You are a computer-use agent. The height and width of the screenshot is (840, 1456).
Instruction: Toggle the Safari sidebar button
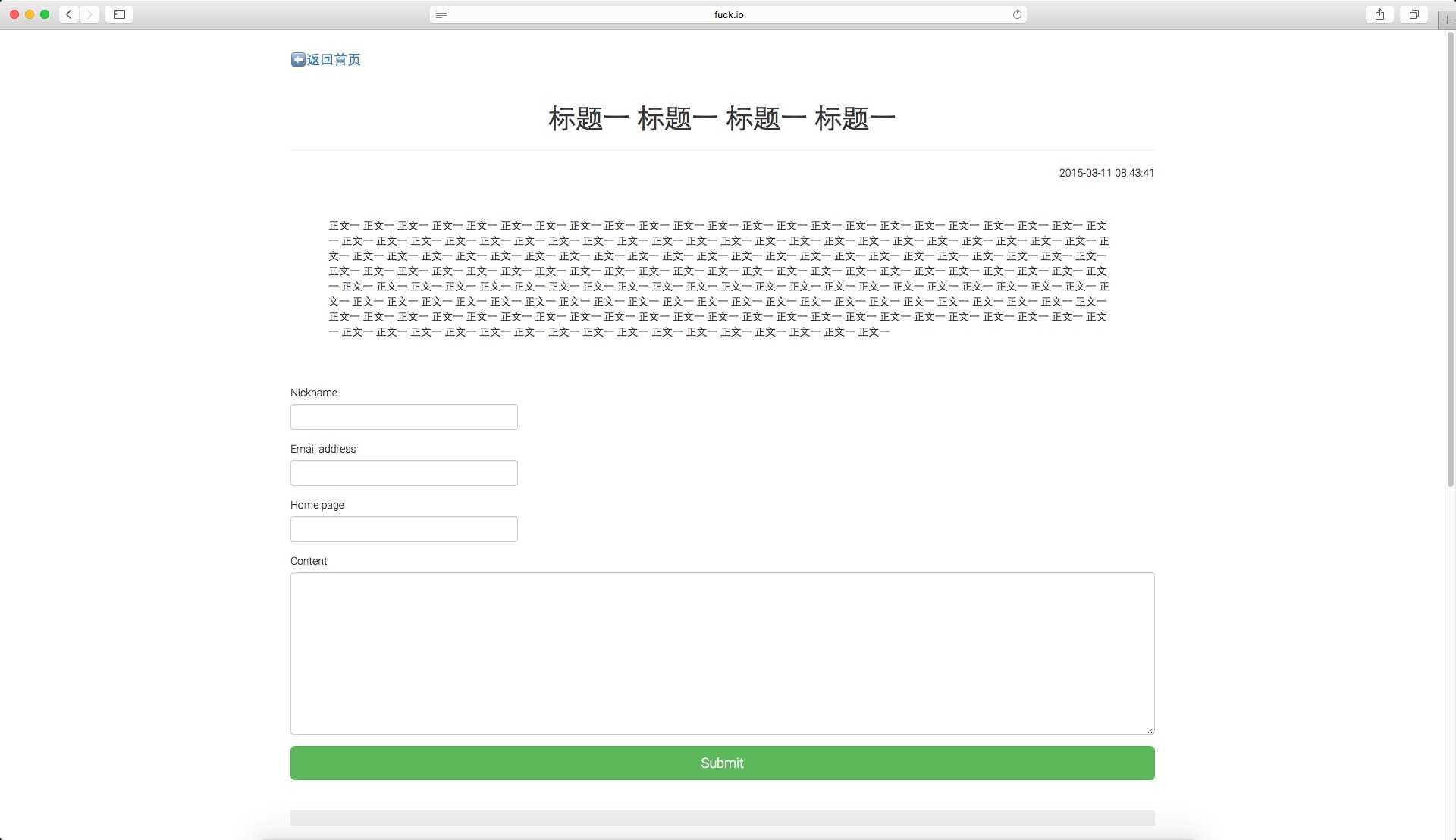pos(119,14)
